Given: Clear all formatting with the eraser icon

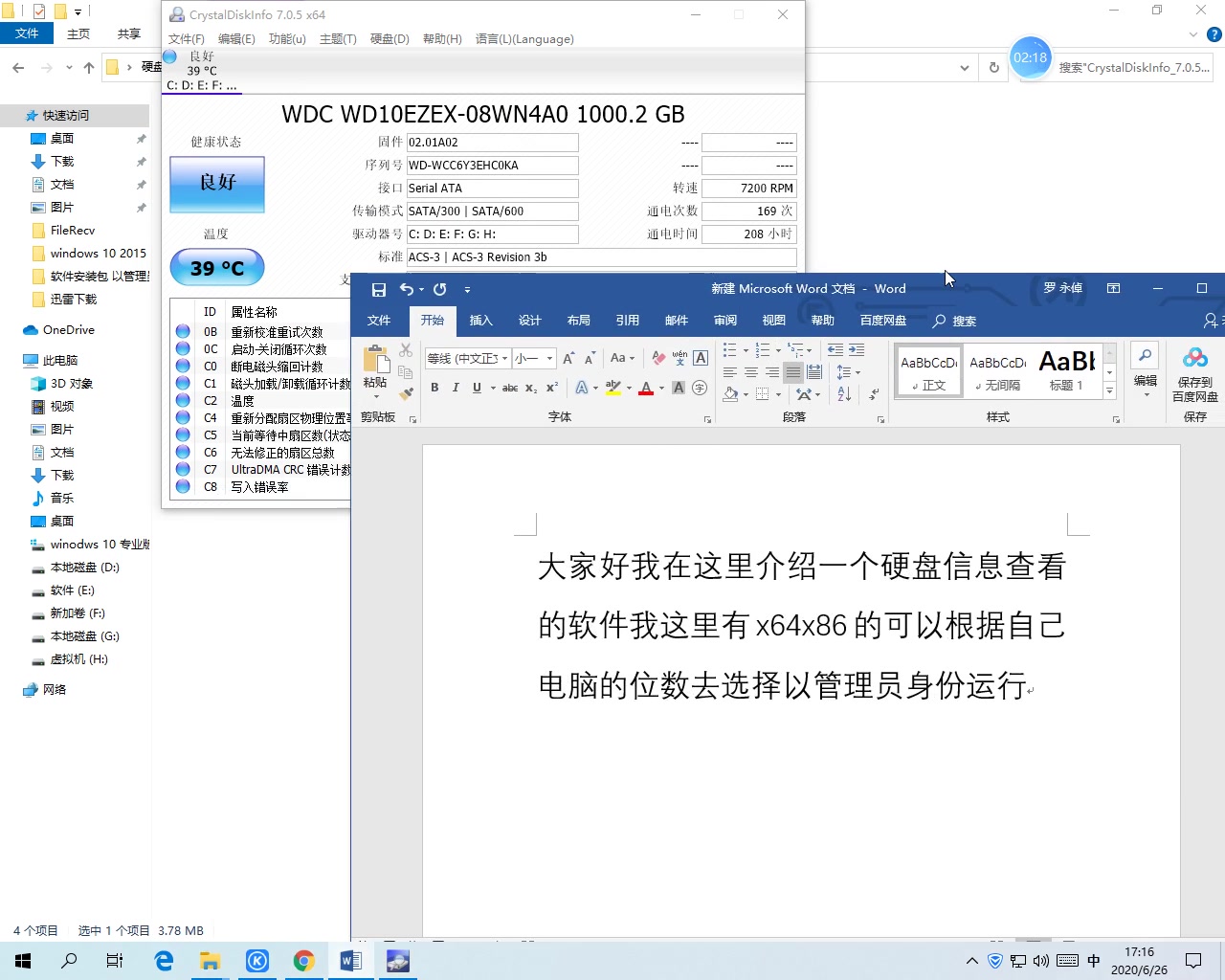Looking at the screenshot, I should [x=658, y=358].
